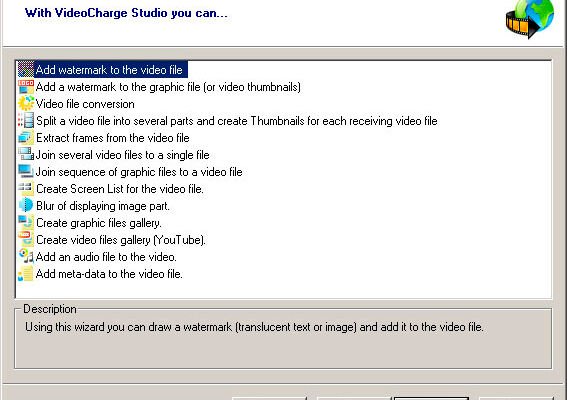The width and height of the screenshot is (567, 400).
Task: Select 'Create Screen List for the video file'
Action: point(120,189)
